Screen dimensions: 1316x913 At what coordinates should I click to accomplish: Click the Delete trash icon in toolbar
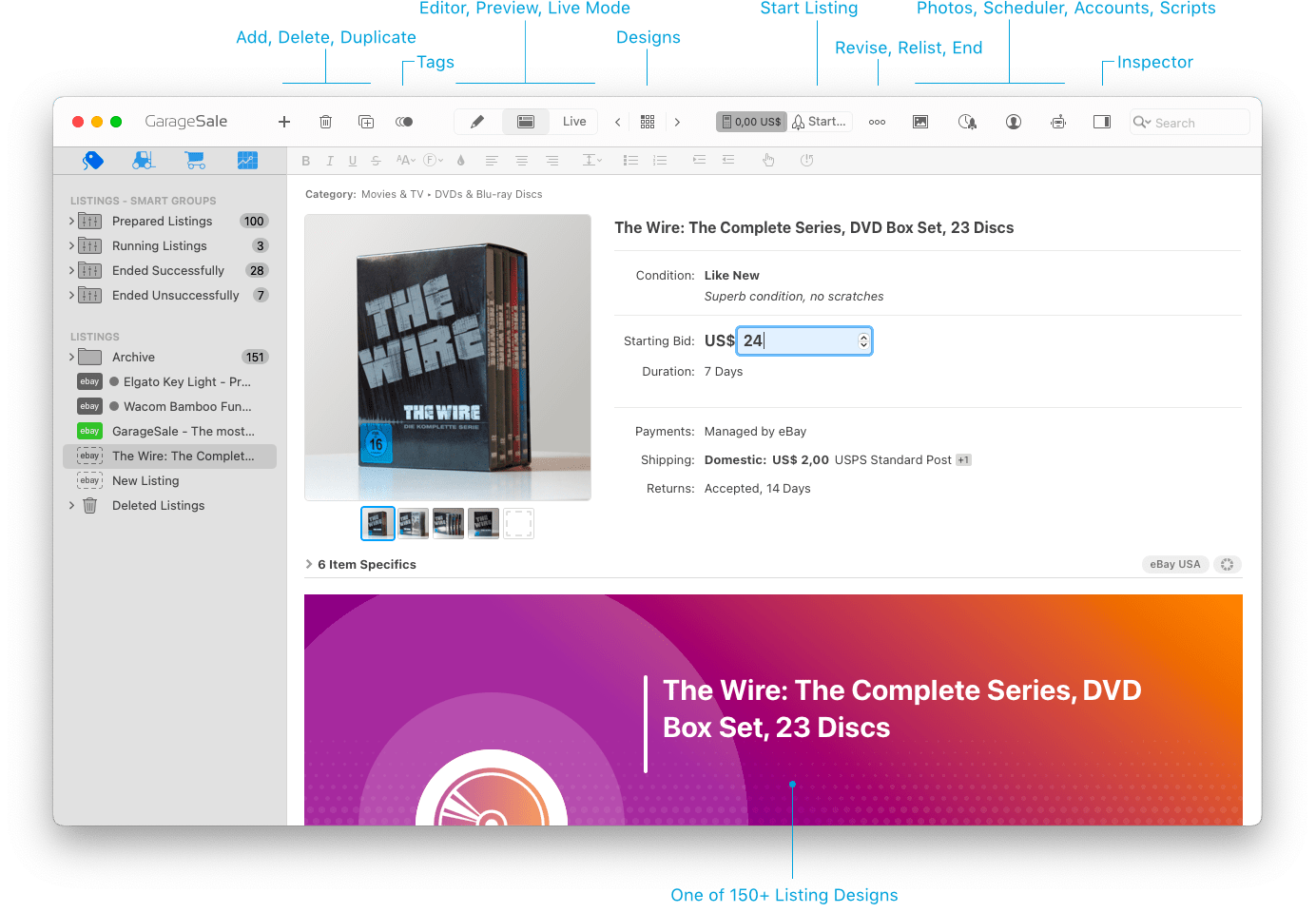coord(325,122)
